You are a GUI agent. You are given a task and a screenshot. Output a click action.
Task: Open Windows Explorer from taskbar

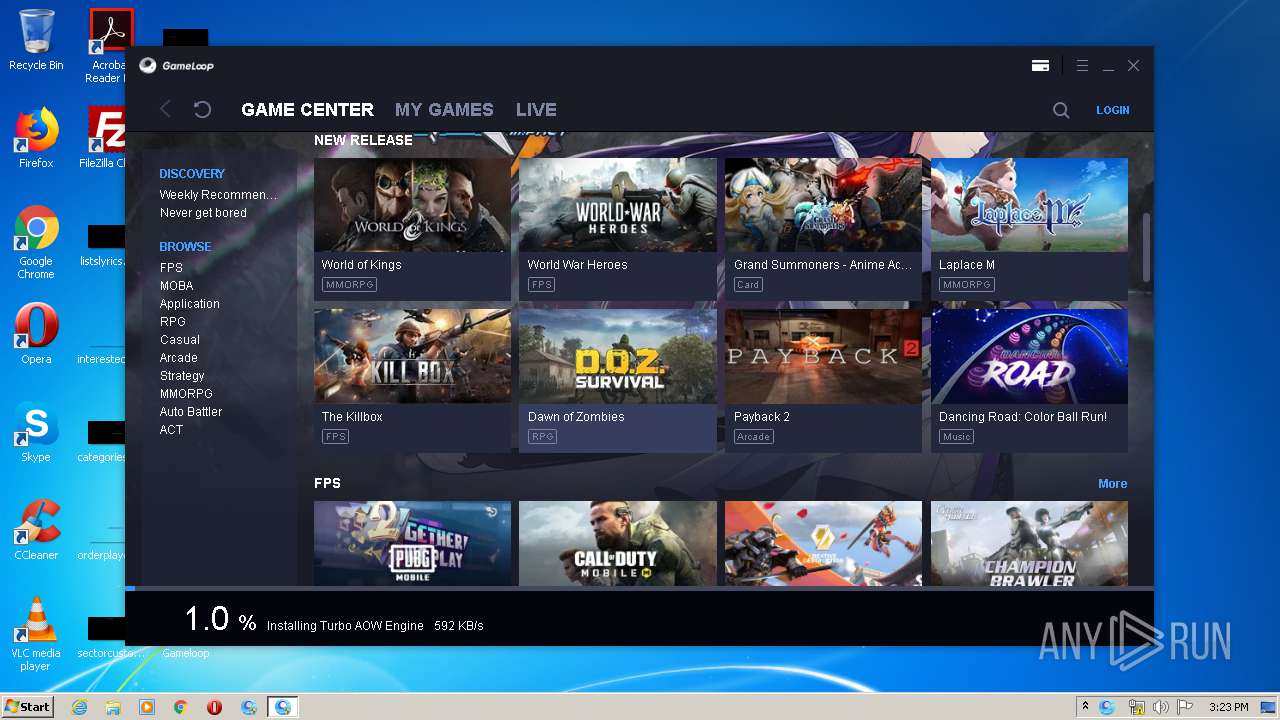(x=113, y=707)
